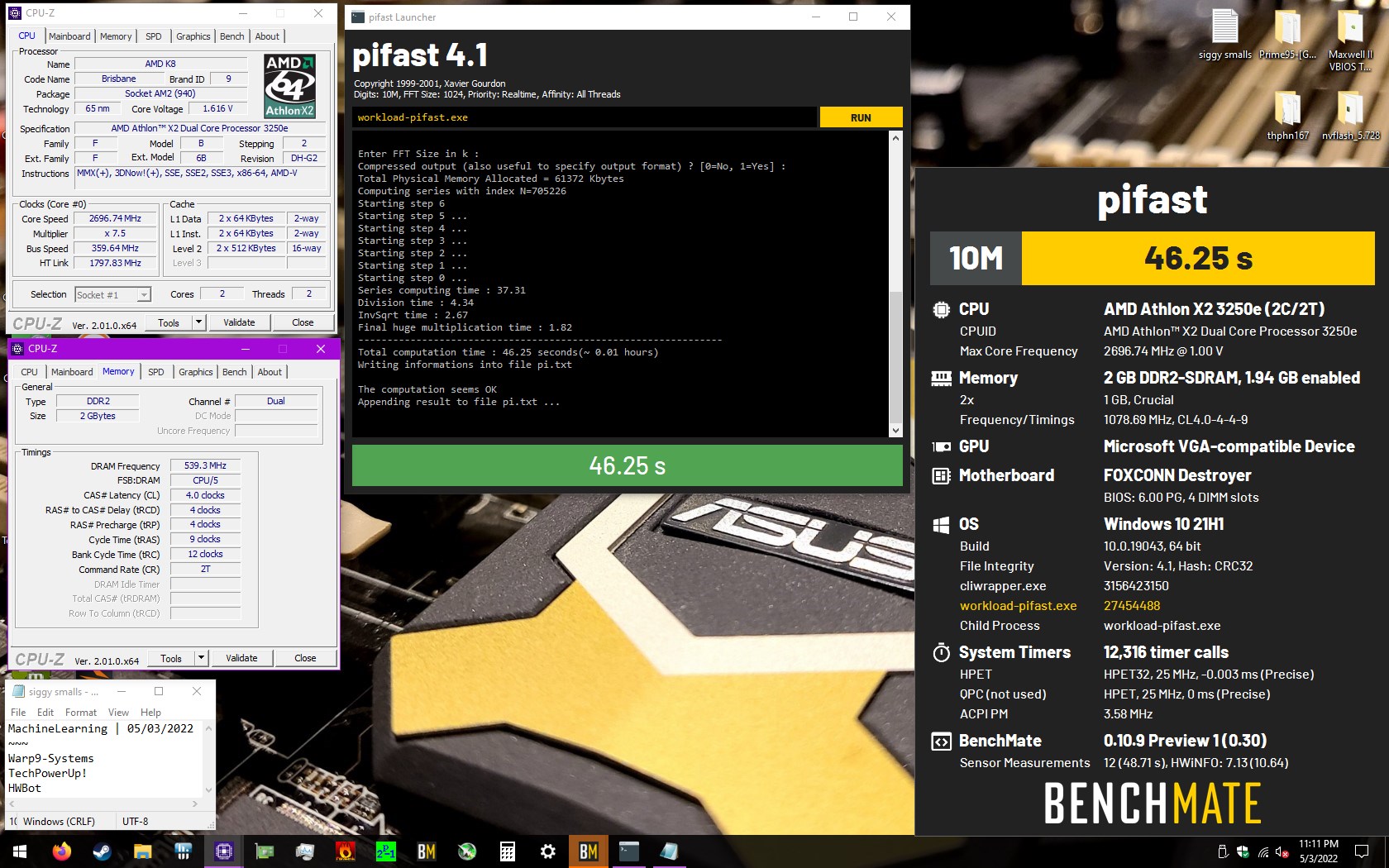Click the CPU-Z chip icon on the taskbar
Image resolution: width=1389 pixels, height=868 pixels.
224,851
